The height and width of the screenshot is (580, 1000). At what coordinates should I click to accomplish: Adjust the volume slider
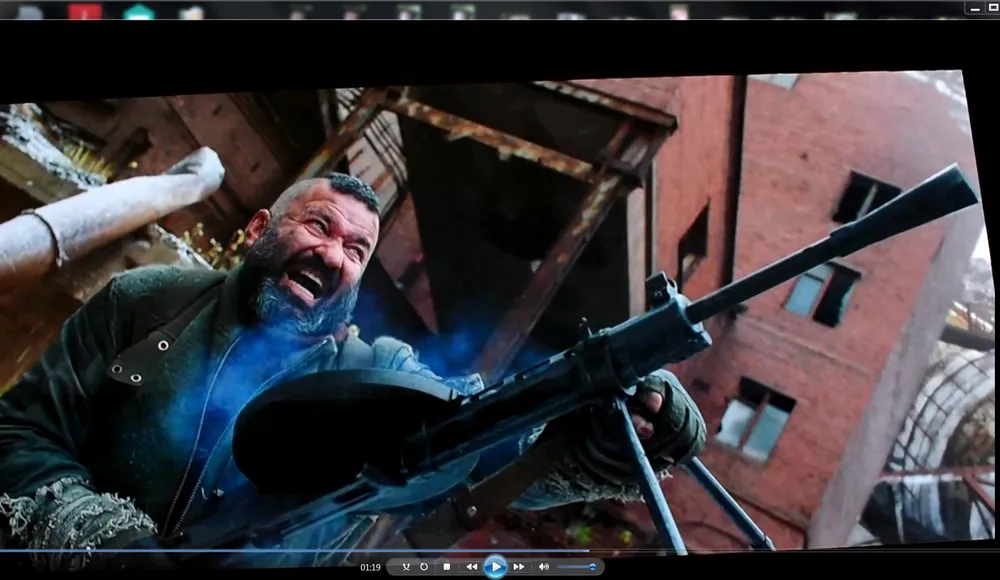[577, 567]
